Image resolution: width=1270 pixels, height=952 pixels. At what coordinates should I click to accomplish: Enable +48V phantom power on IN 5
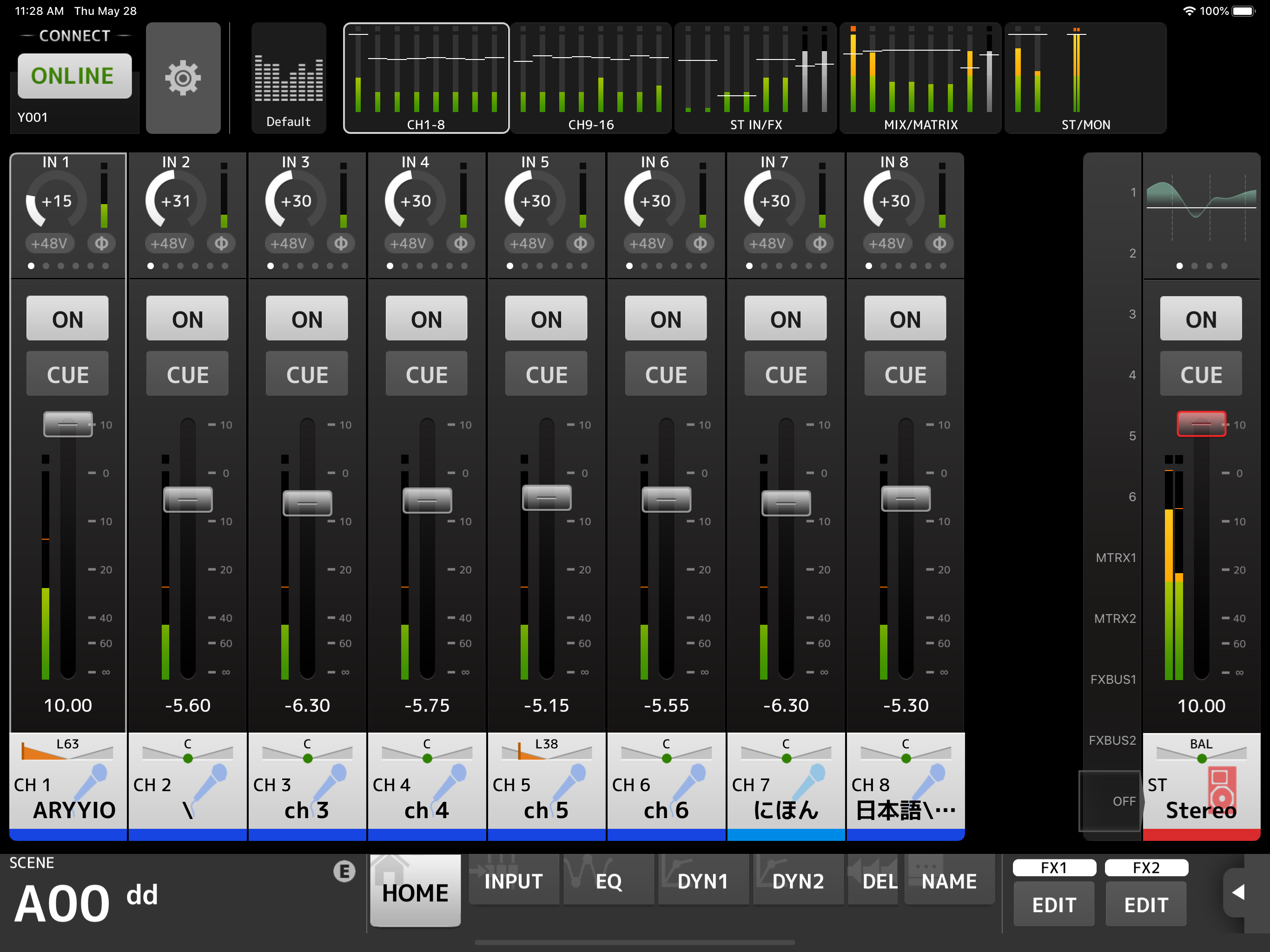point(527,244)
